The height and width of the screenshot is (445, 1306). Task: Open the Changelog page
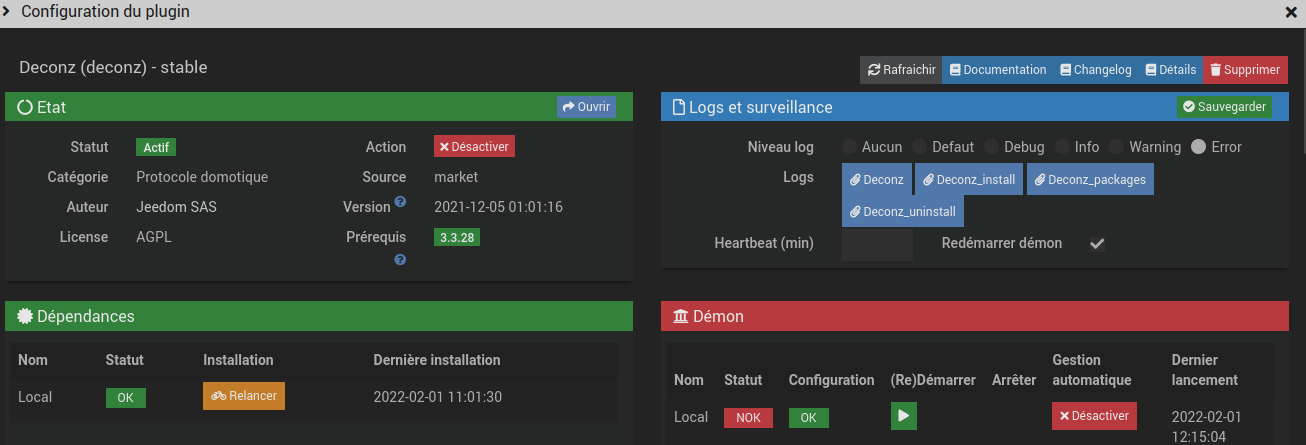click(1095, 70)
